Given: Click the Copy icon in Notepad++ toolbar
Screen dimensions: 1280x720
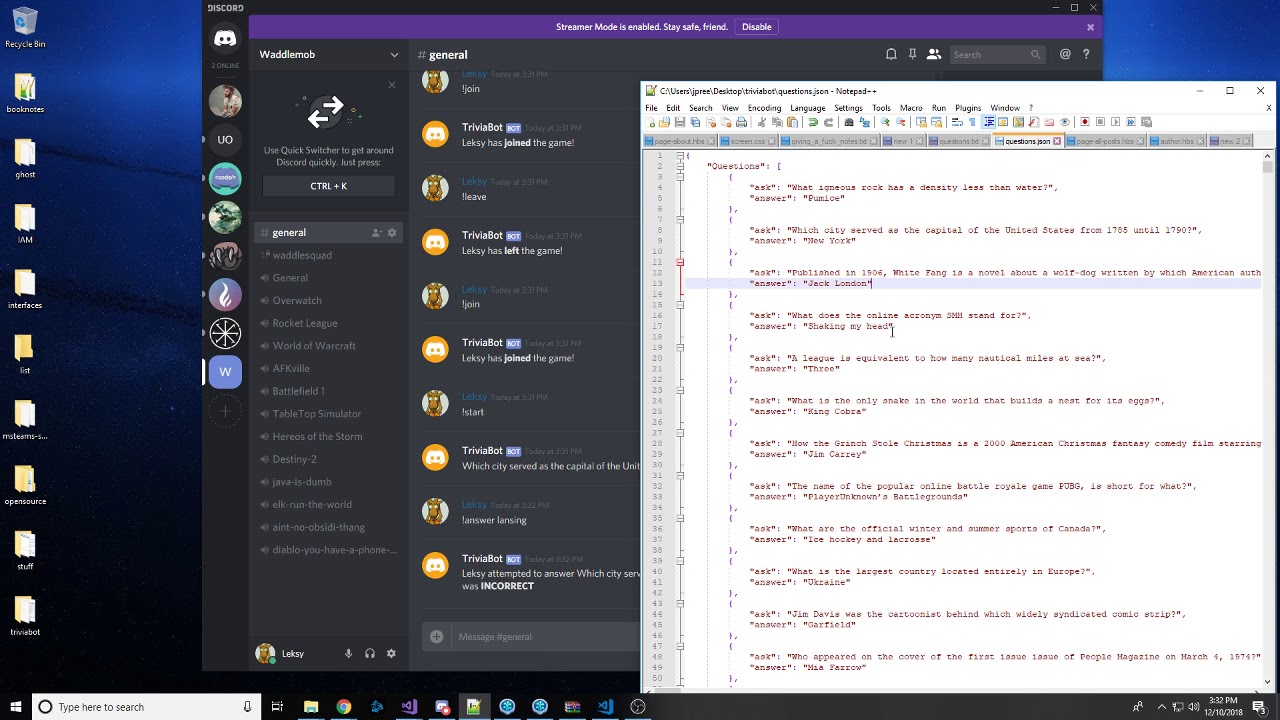Looking at the screenshot, I should 776,122.
